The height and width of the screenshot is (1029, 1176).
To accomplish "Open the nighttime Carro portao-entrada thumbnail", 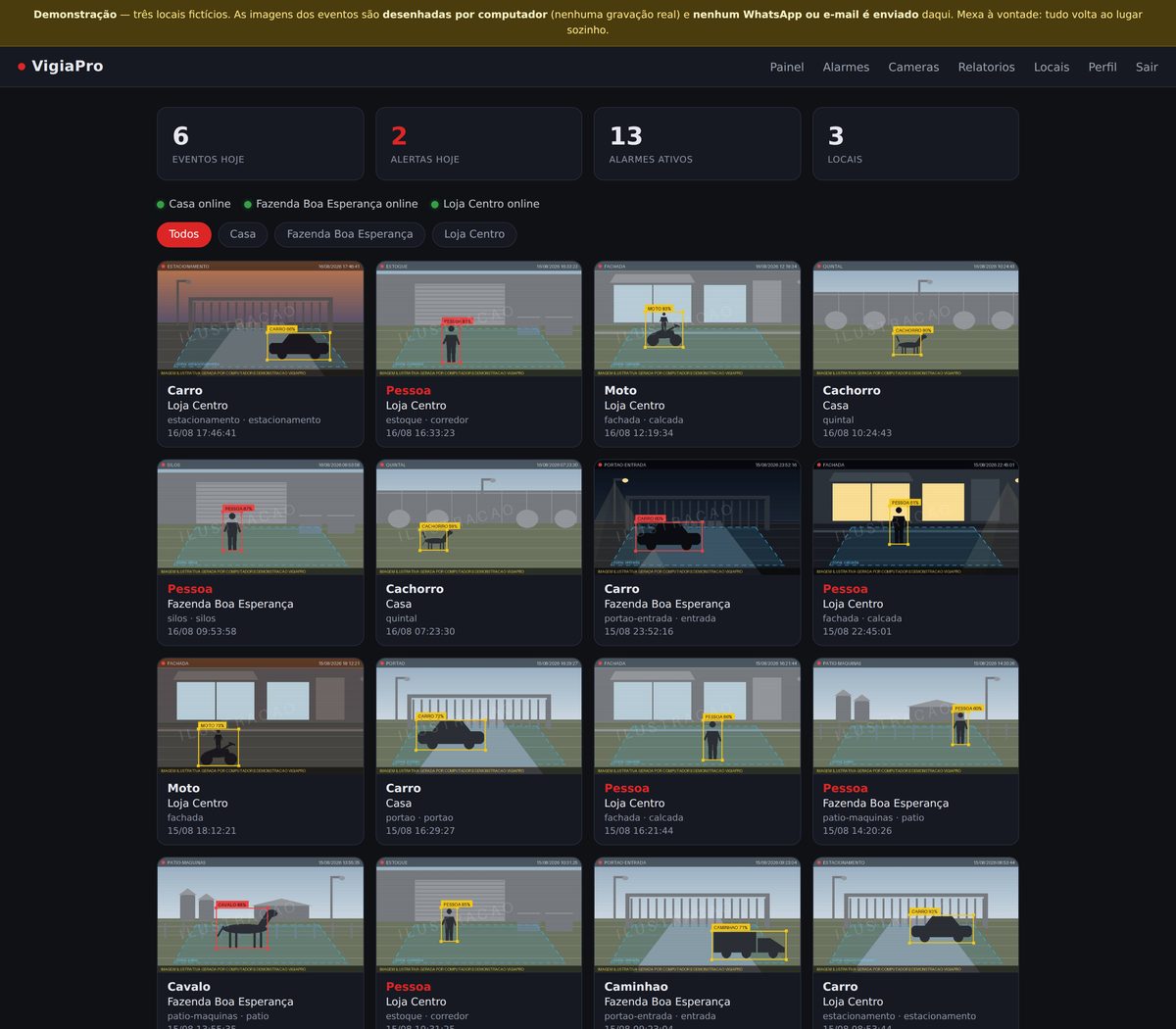I will pos(697,517).
